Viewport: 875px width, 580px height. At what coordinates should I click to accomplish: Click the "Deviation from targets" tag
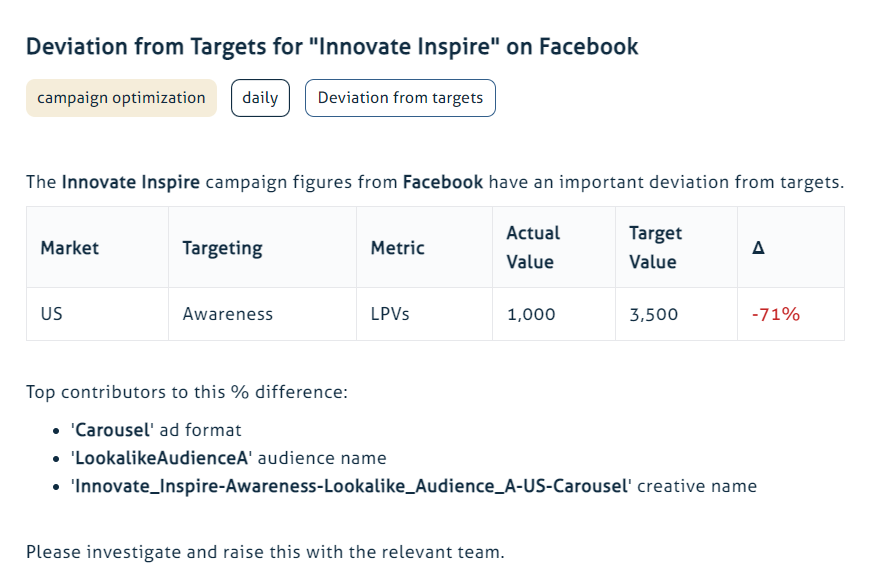400,98
